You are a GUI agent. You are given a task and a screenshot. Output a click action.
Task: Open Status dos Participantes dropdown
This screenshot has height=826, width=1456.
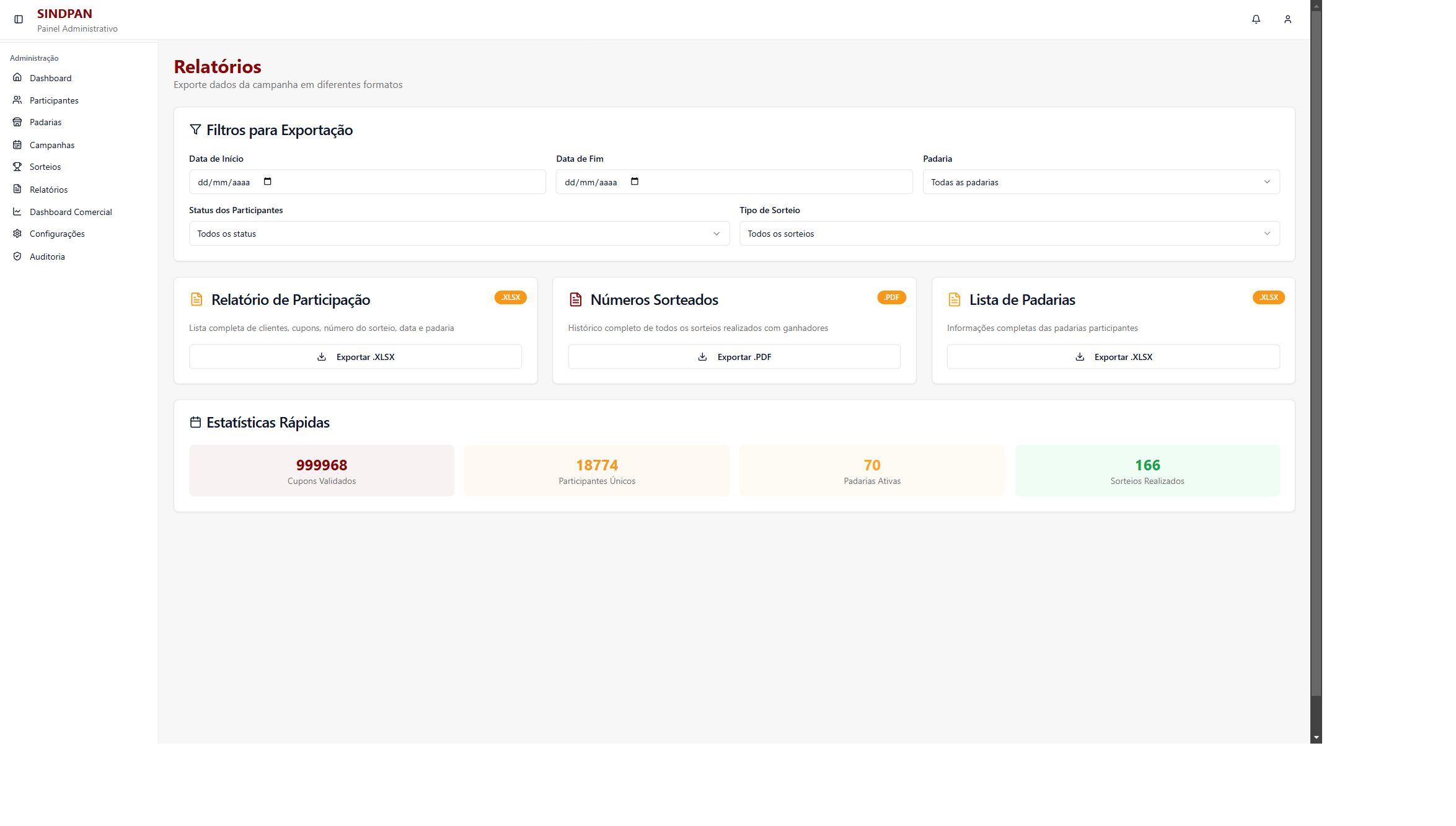(x=459, y=234)
